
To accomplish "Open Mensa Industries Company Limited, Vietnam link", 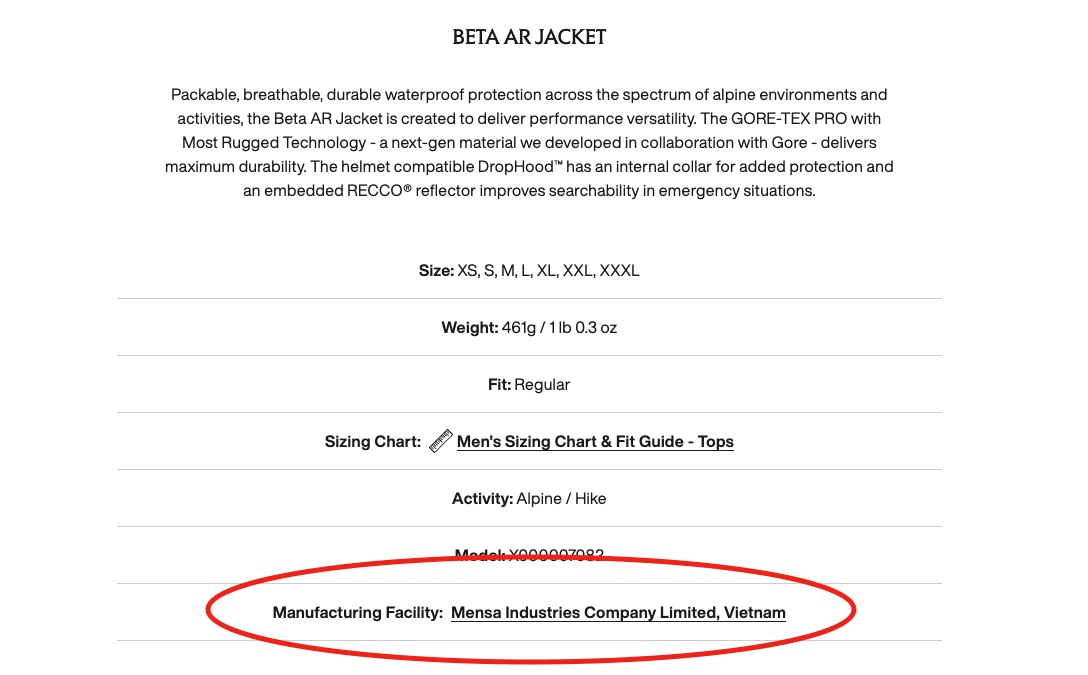I will [618, 613].
